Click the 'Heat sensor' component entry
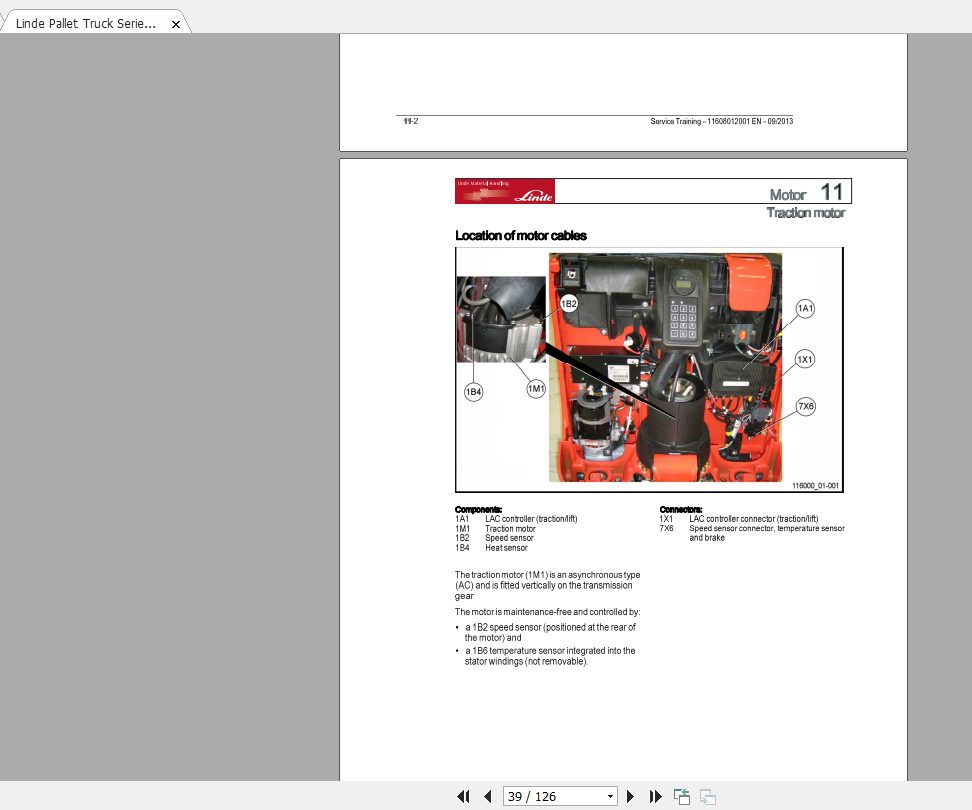 point(506,548)
